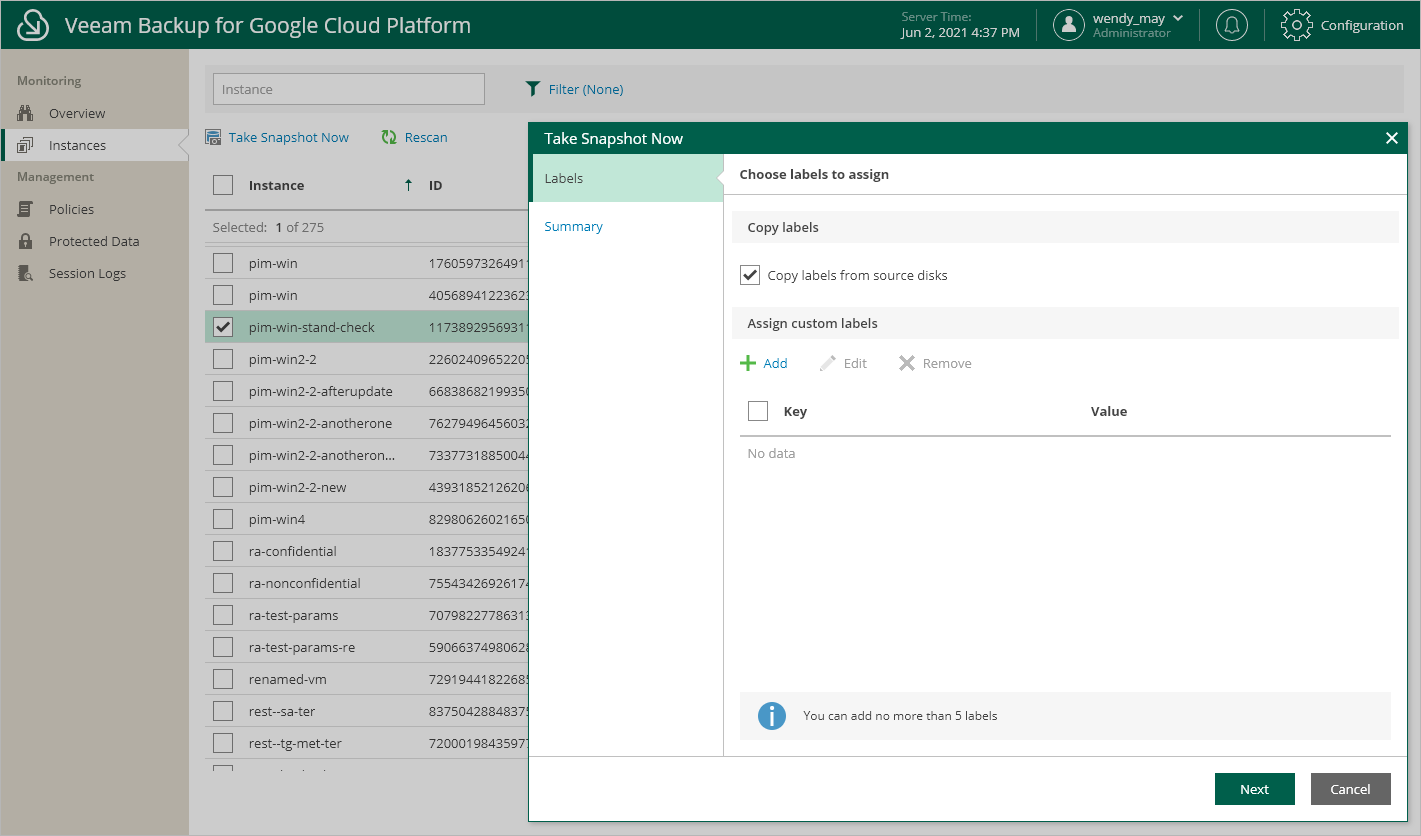The height and width of the screenshot is (836, 1421).
Task: Select the ra-test-params-re instance name
Action: coord(302,647)
